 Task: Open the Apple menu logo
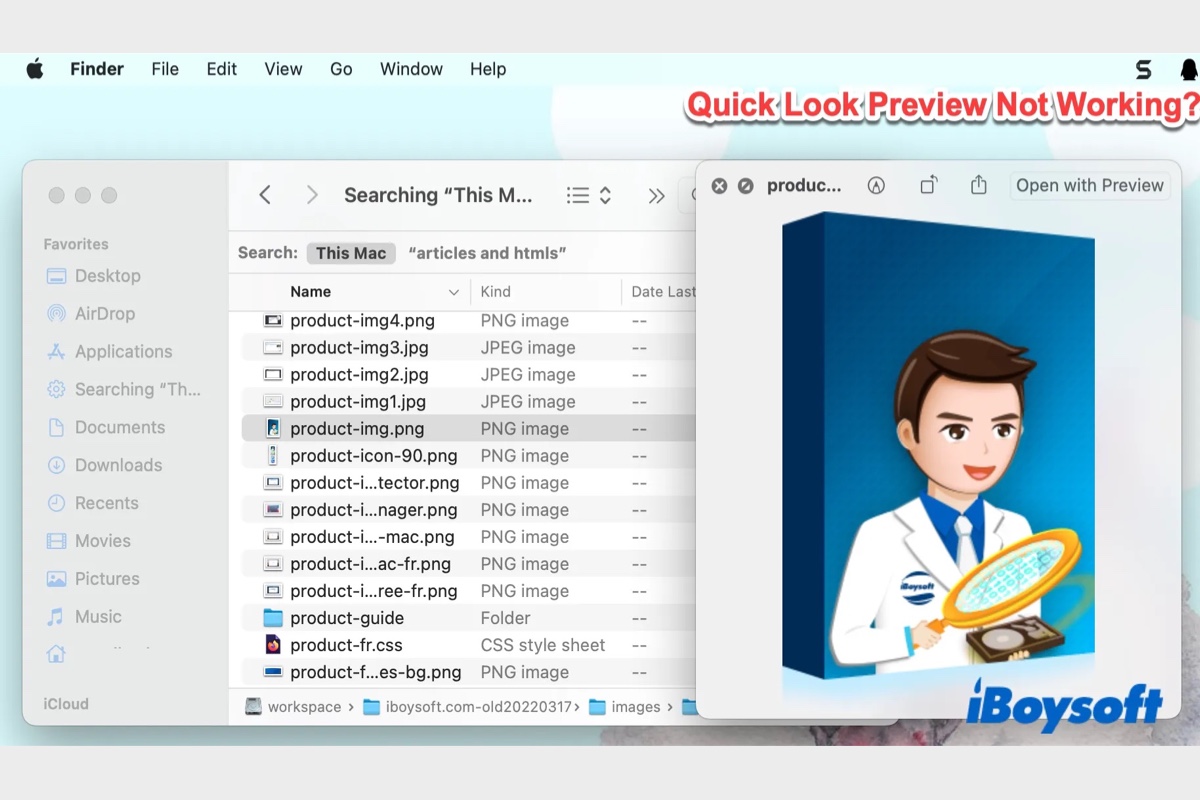click(35, 69)
